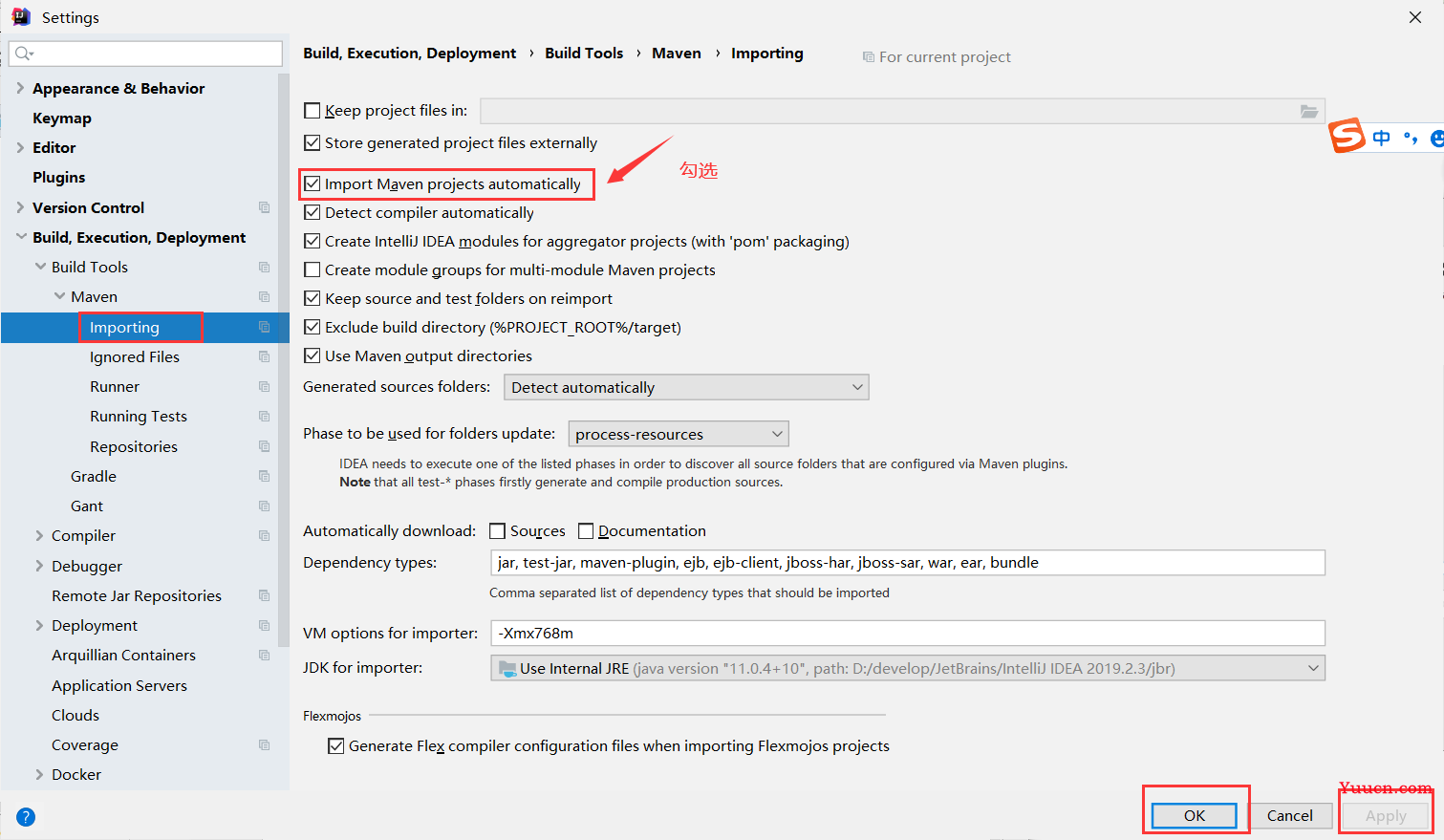Click the Apply button
The height and width of the screenshot is (840, 1444).
coord(1386,815)
